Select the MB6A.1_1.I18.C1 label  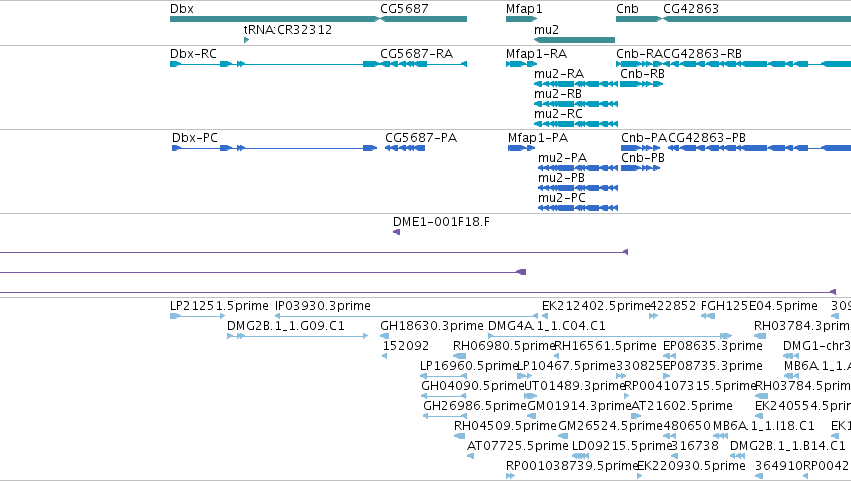764,426
